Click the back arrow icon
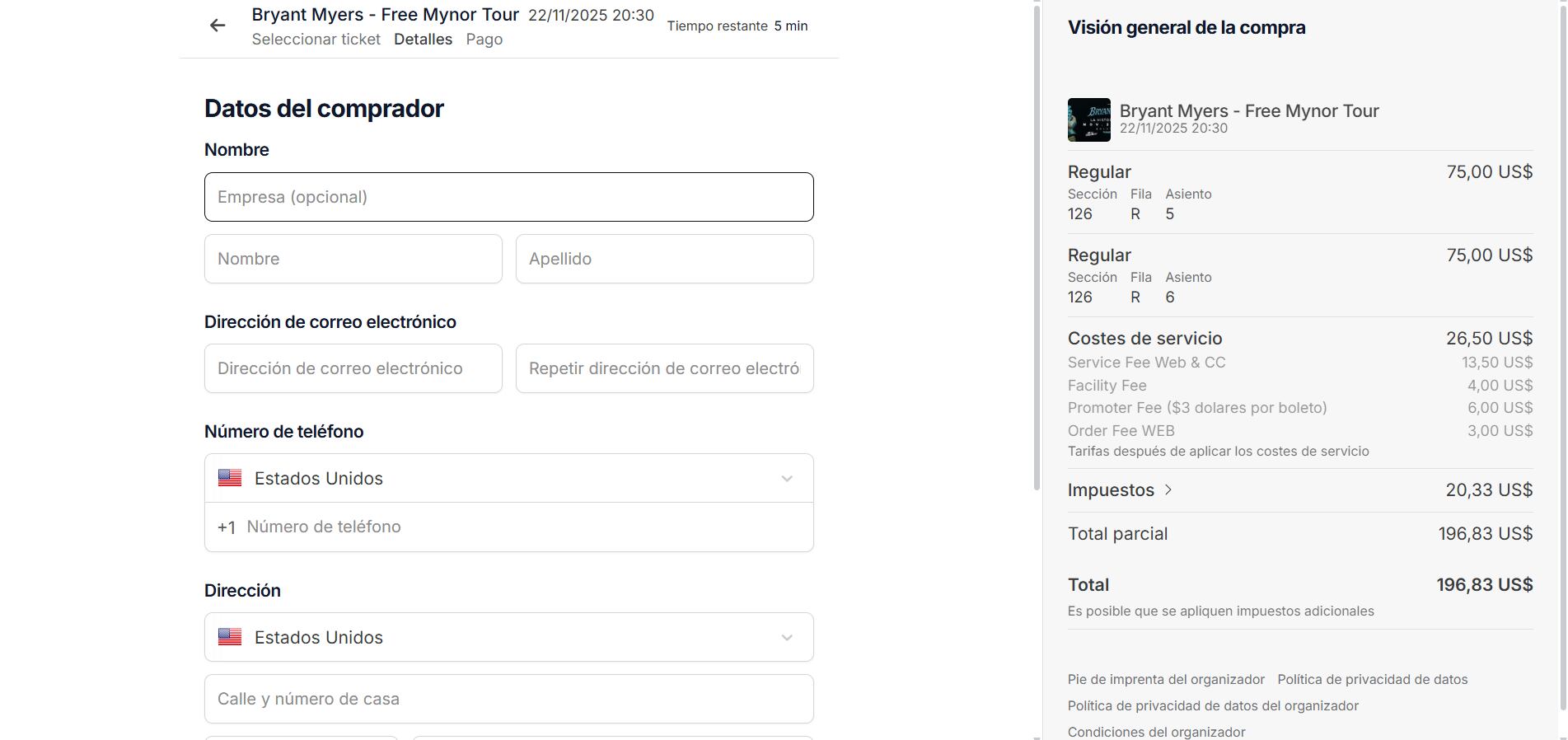This screenshot has height=740, width=1568. click(218, 26)
